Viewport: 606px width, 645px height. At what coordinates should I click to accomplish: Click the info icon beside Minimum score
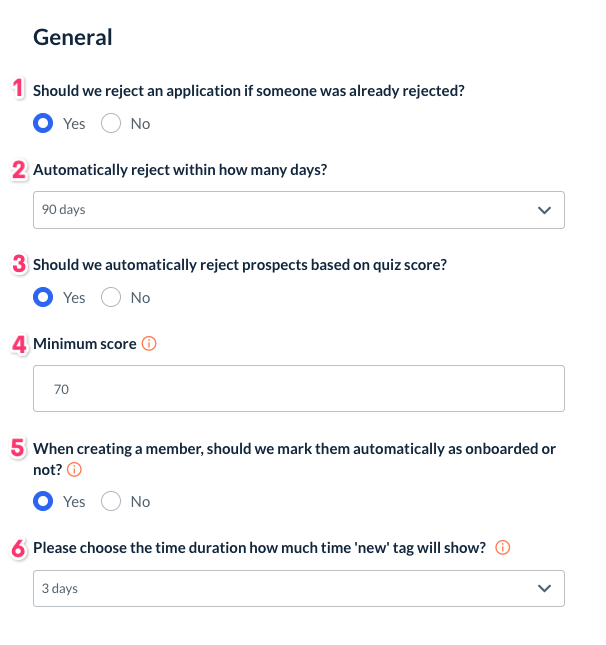point(150,344)
